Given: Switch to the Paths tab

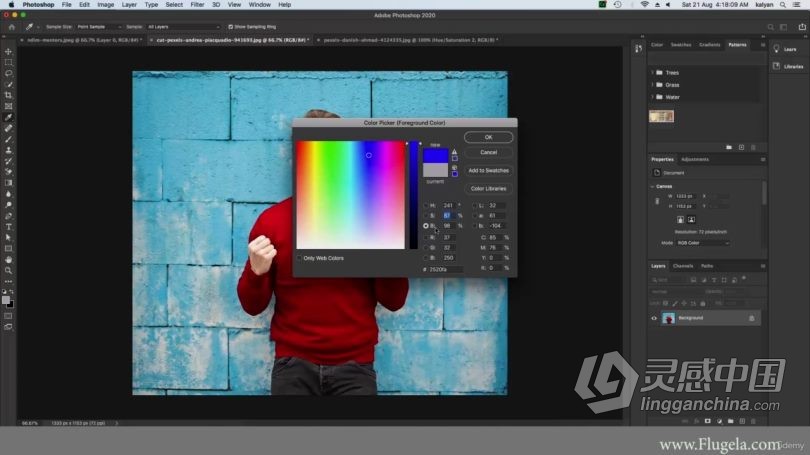Looking at the screenshot, I should click(x=707, y=266).
